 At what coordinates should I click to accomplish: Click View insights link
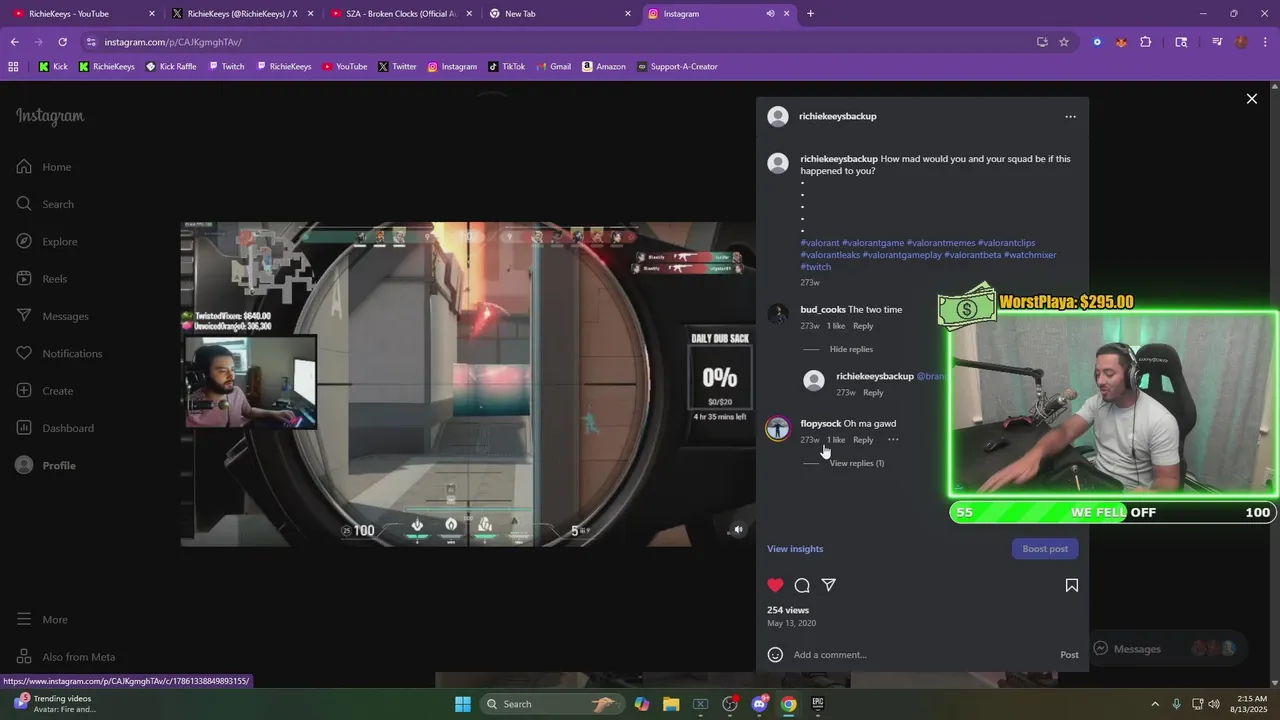pos(795,549)
